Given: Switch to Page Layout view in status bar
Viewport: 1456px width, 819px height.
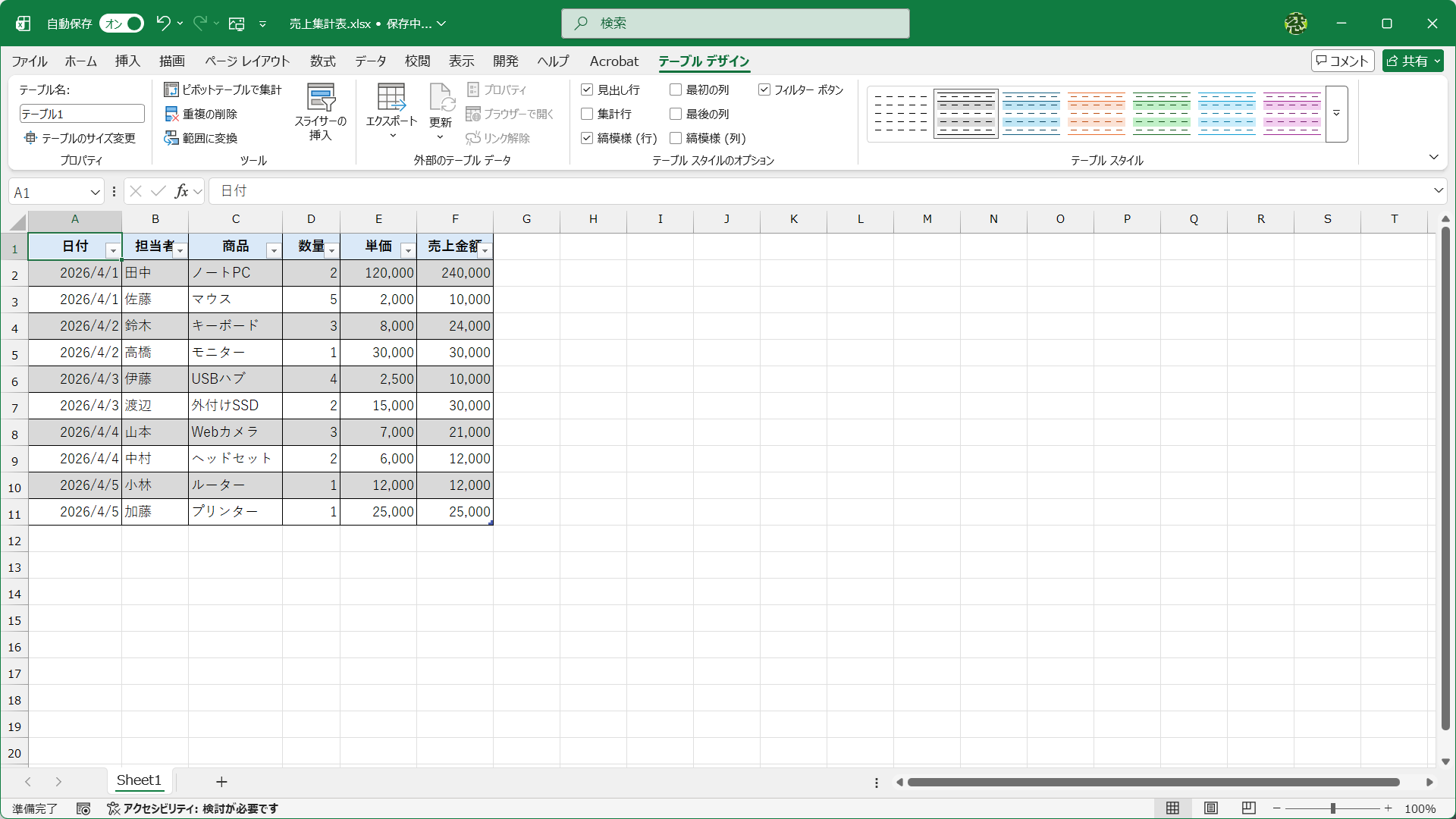Looking at the screenshot, I should click(x=1211, y=808).
